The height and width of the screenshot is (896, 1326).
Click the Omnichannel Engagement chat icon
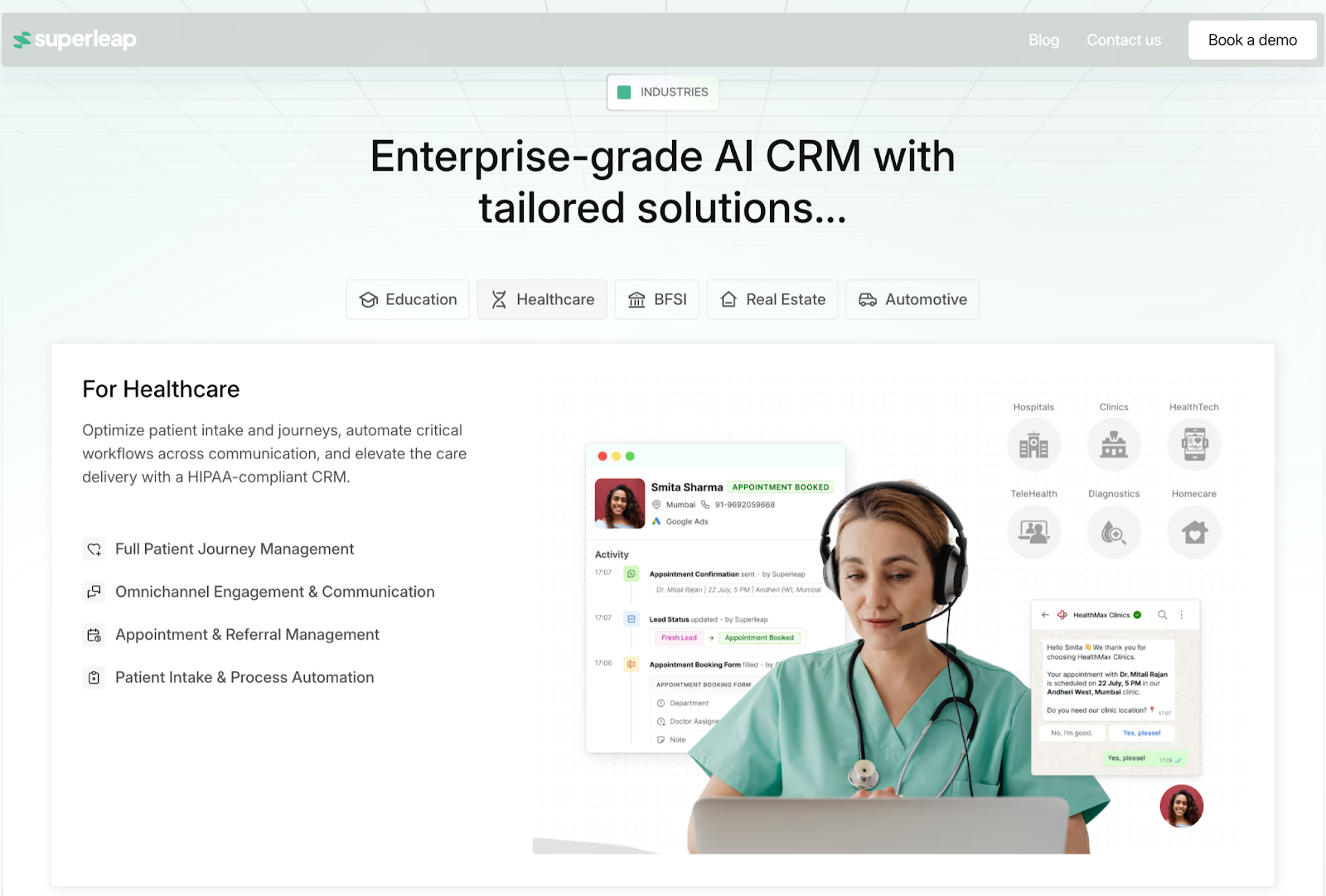94,592
